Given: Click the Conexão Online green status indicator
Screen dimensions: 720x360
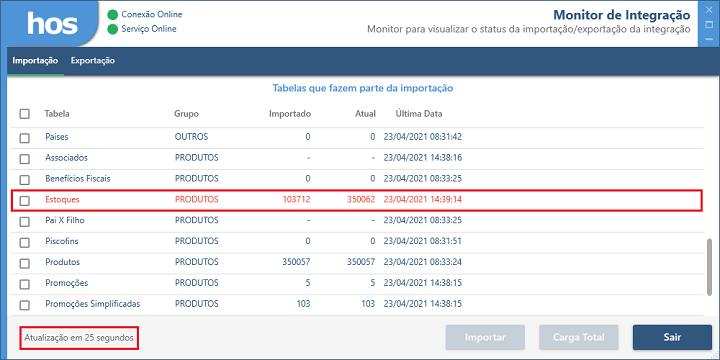Looking at the screenshot, I should [112, 15].
